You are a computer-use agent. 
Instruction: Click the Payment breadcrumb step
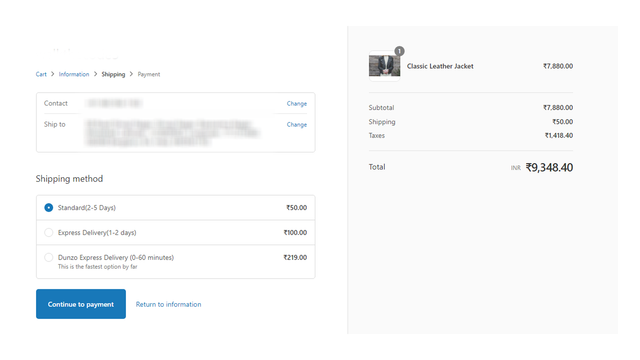pos(149,74)
